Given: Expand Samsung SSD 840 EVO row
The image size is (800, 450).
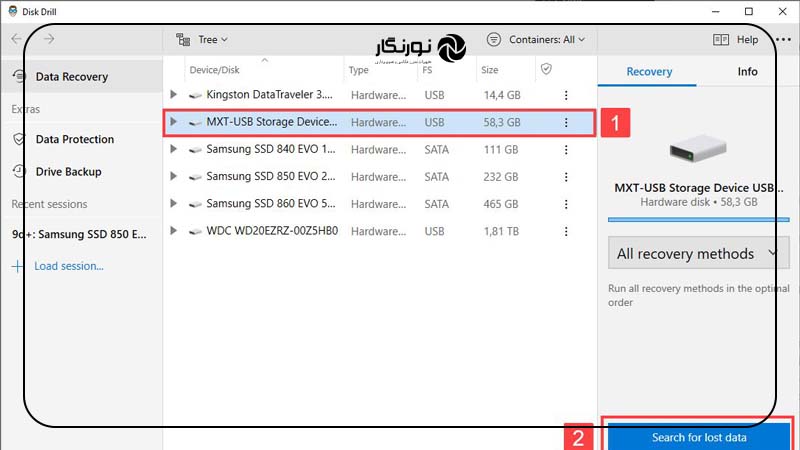Looking at the screenshot, I should (x=173, y=149).
